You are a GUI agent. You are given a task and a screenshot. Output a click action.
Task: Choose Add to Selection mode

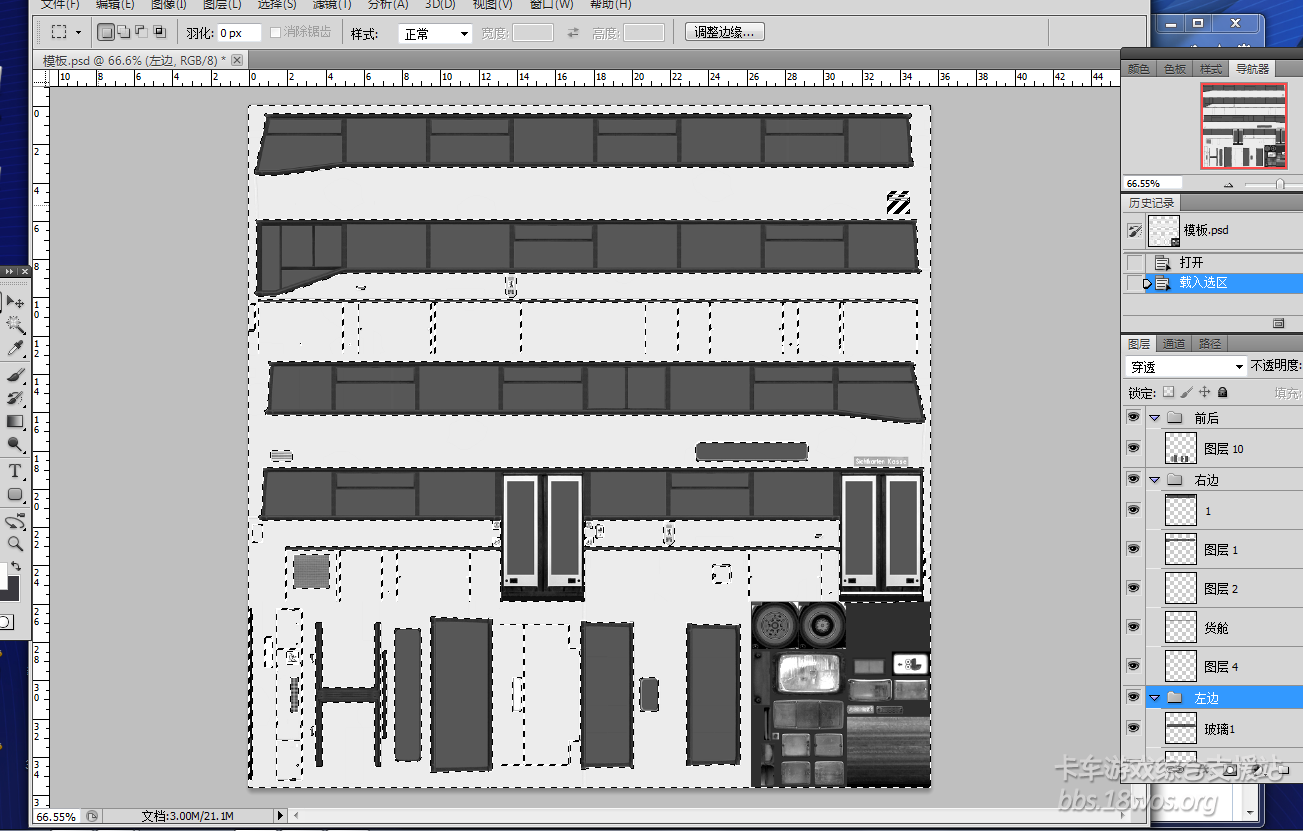[x=124, y=33]
